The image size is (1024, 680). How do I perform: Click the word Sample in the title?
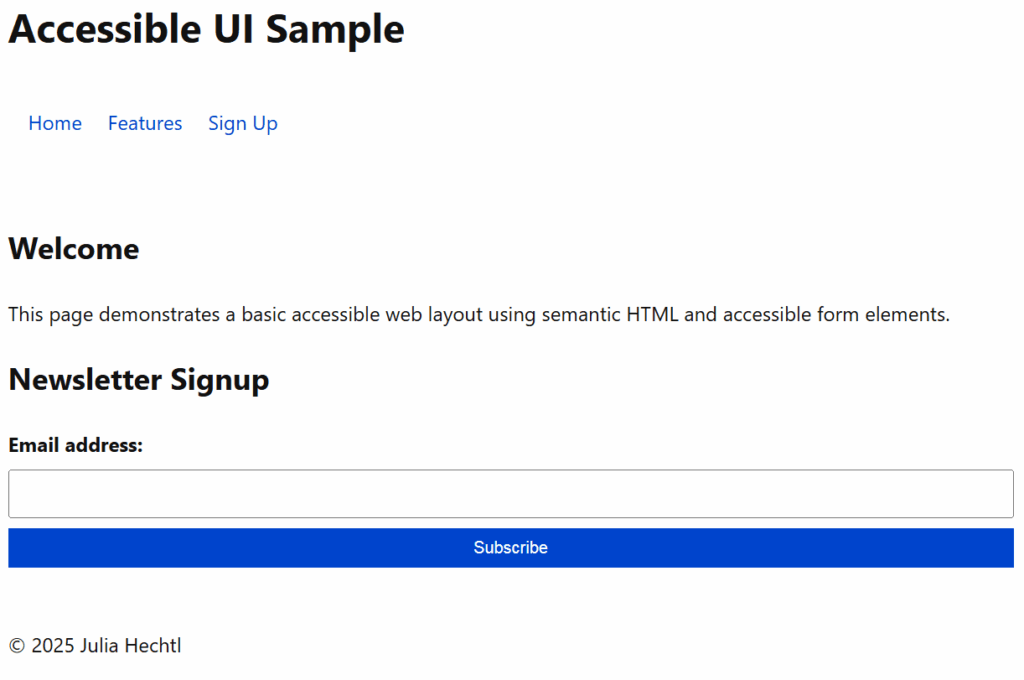[335, 29]
